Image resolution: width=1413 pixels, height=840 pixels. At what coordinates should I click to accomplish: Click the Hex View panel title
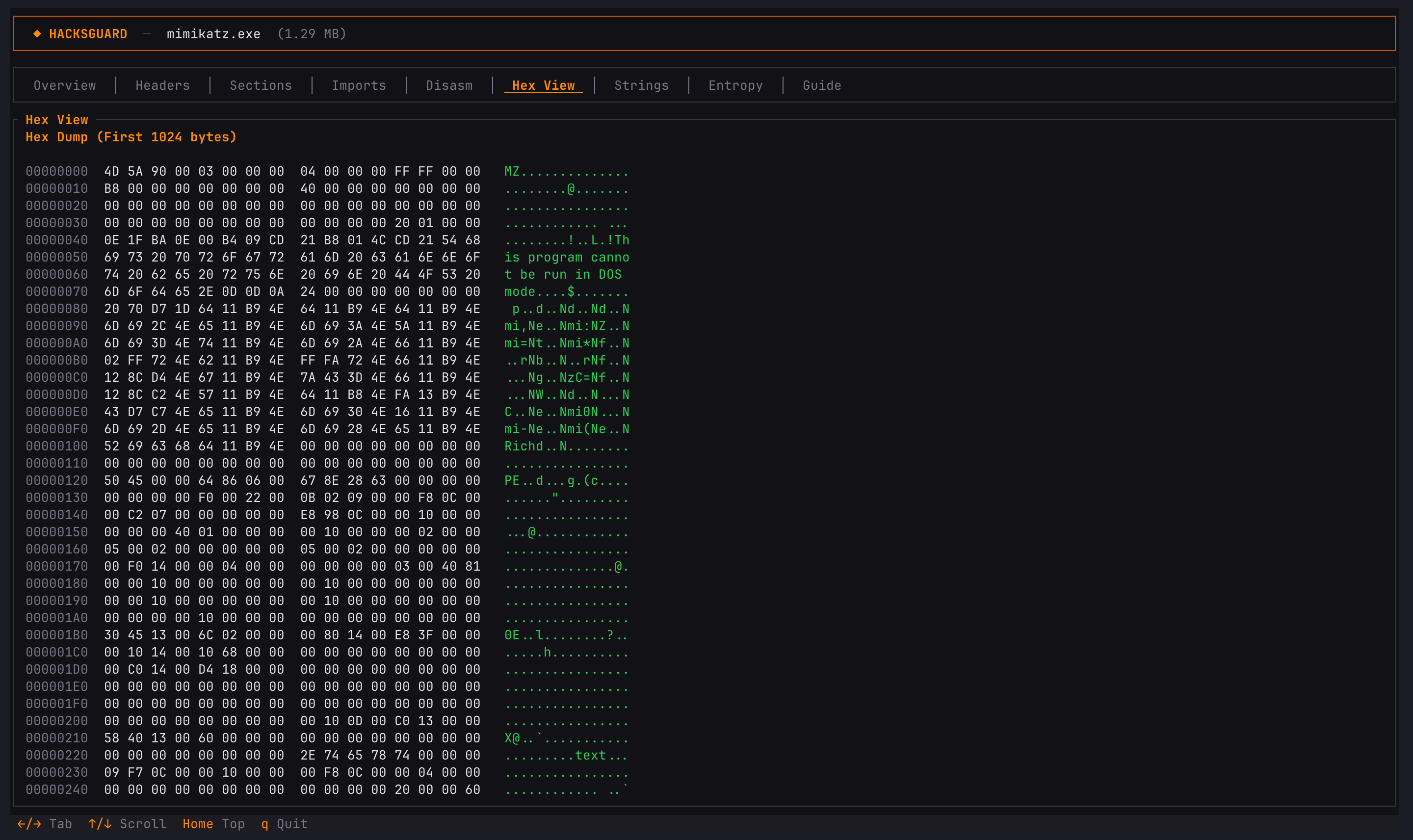click(x=56, y=120)
